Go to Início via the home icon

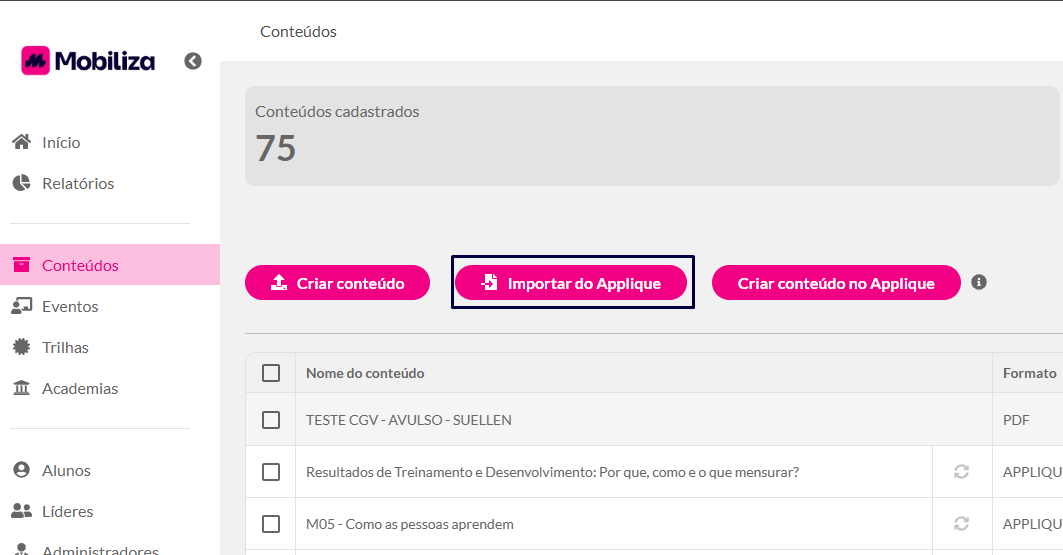tap(22, 142)
